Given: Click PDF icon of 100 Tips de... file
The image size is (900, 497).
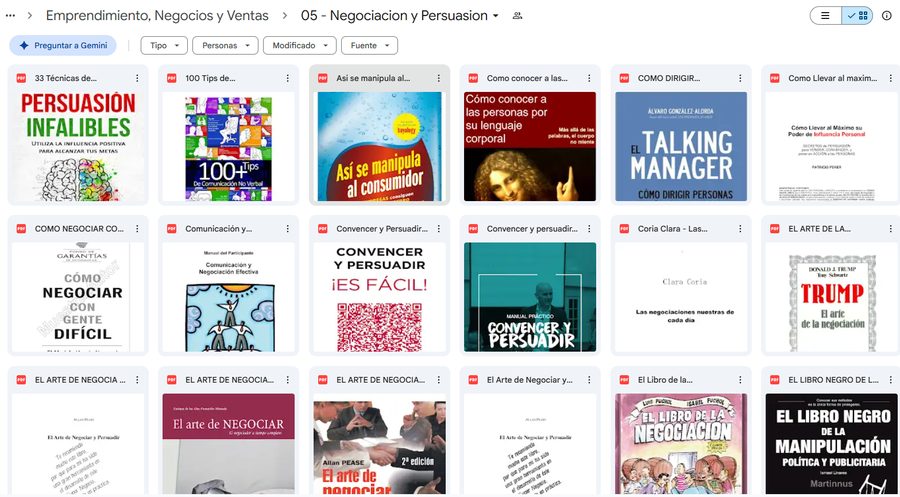Looking at the screenshot, I should (x=172, y=78).
